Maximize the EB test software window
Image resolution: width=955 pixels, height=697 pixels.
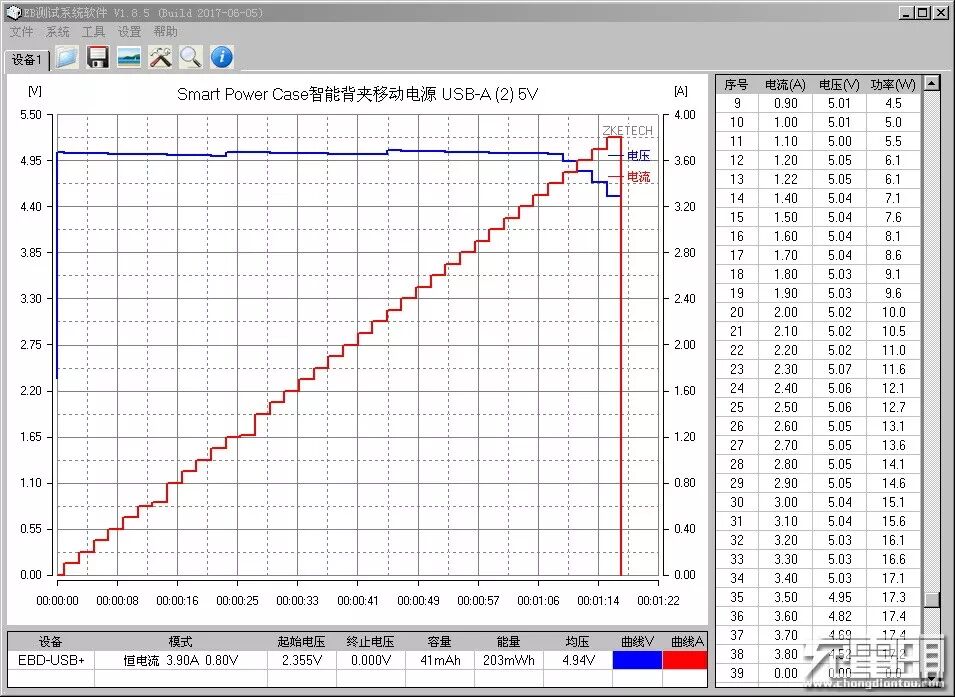pos(923,12)
